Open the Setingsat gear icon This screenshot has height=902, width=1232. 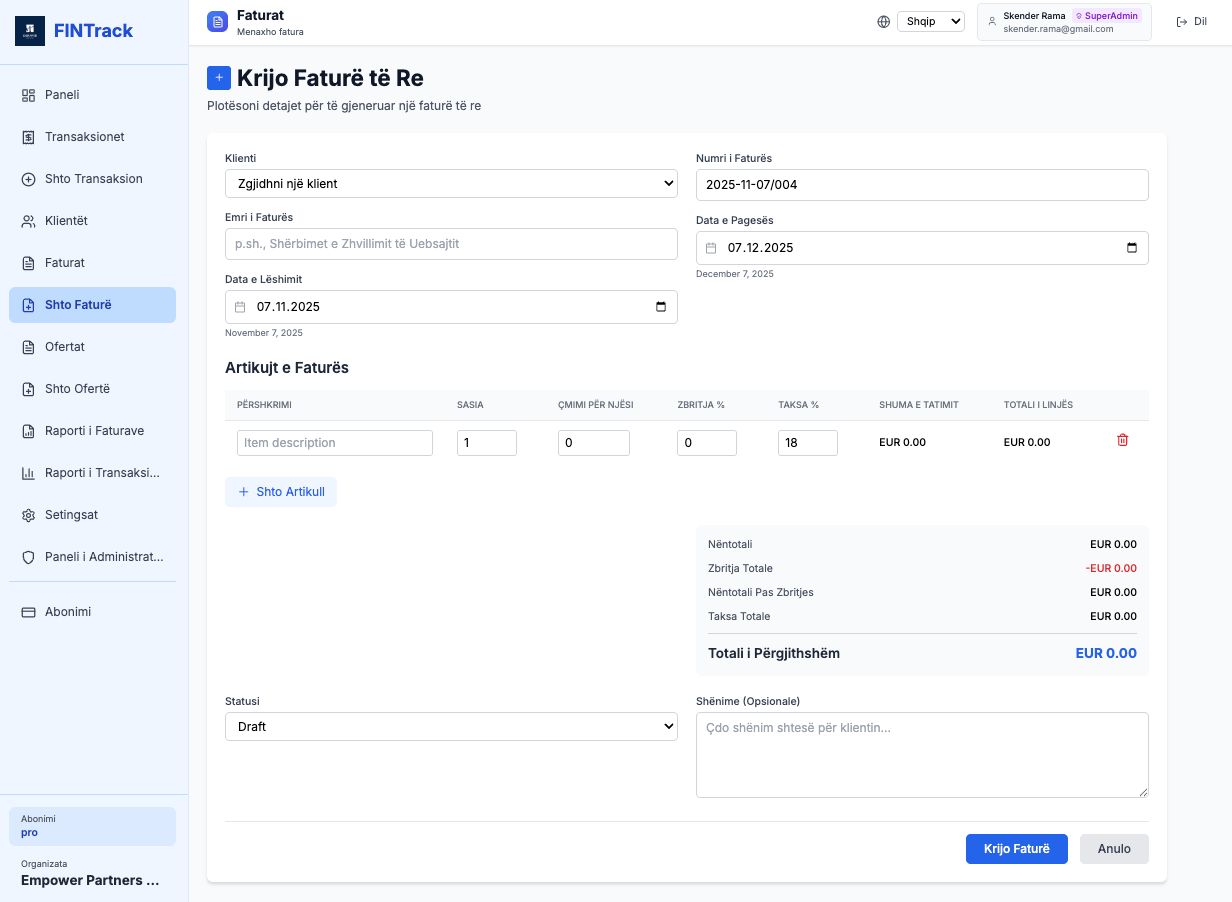coord(28,514)
